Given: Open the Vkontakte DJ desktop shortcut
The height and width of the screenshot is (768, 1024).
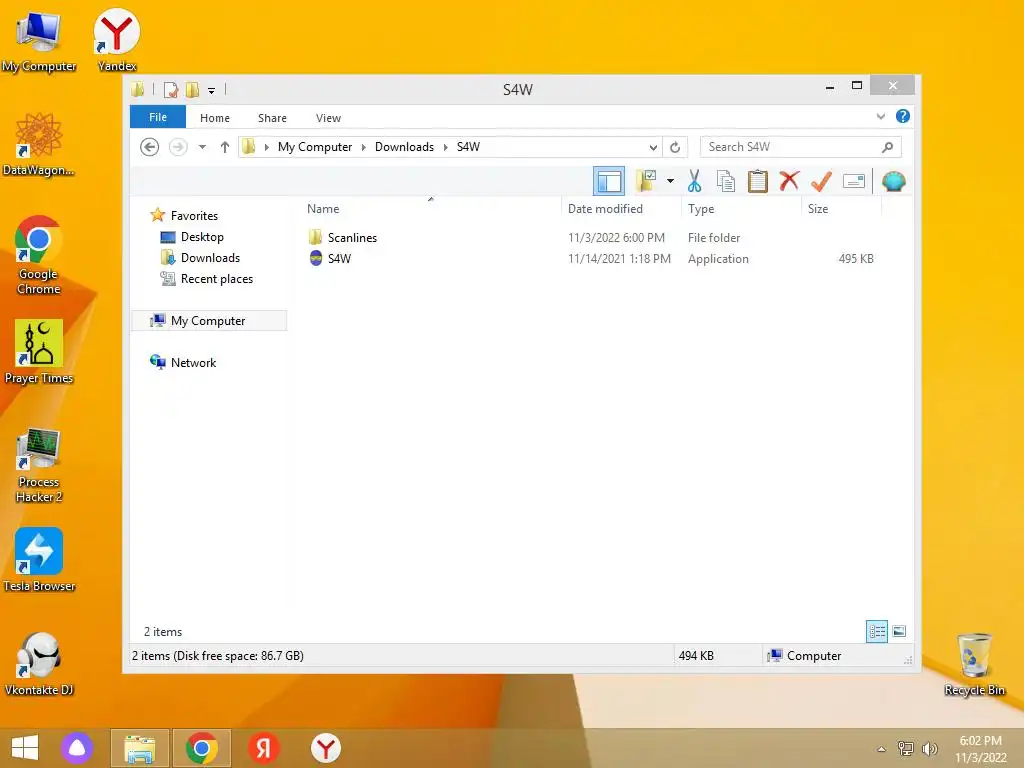Looking at the screenshot, I should click(39, 664).
